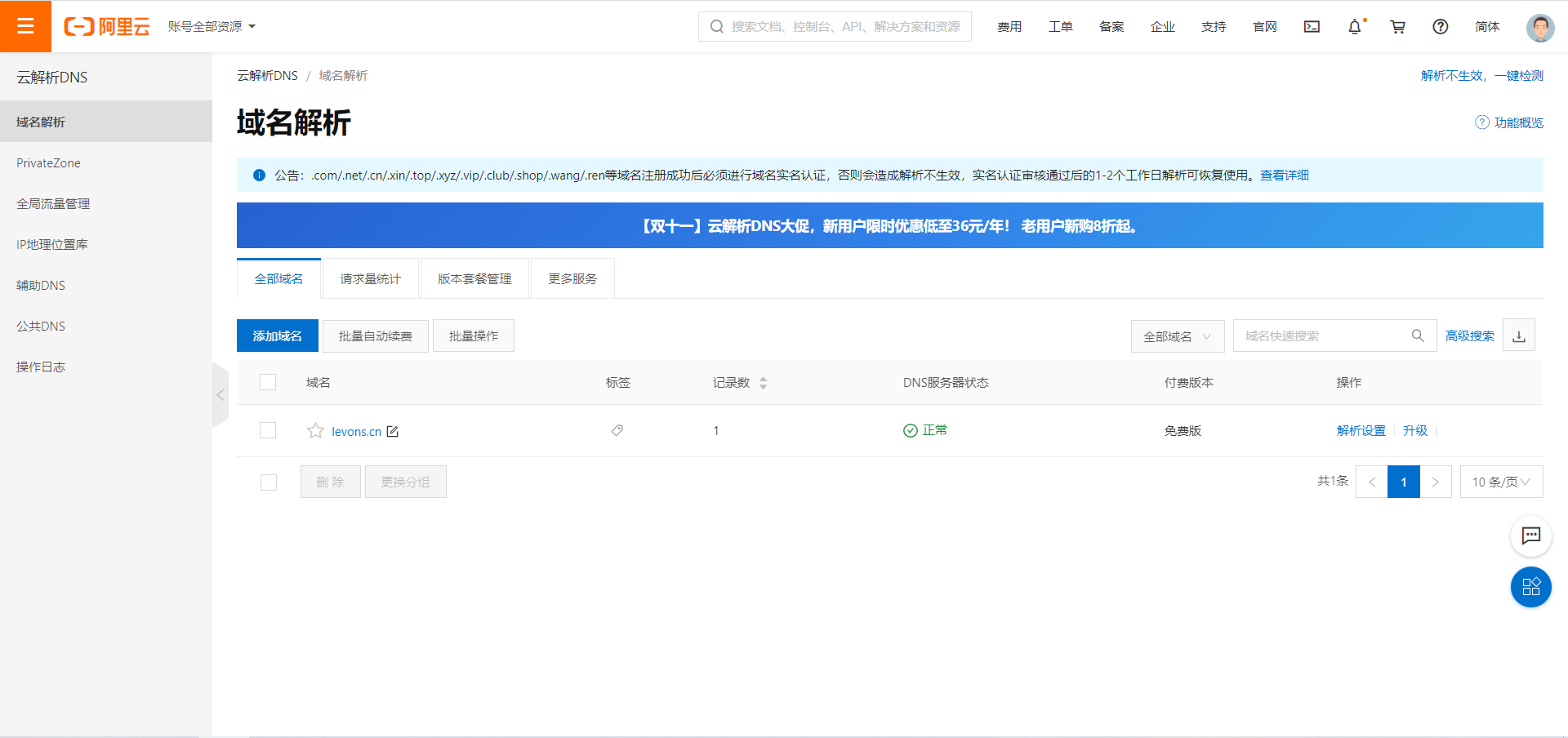Open PrivateZone in the sidebar
1568x738 pixels.
pos(49,163)
